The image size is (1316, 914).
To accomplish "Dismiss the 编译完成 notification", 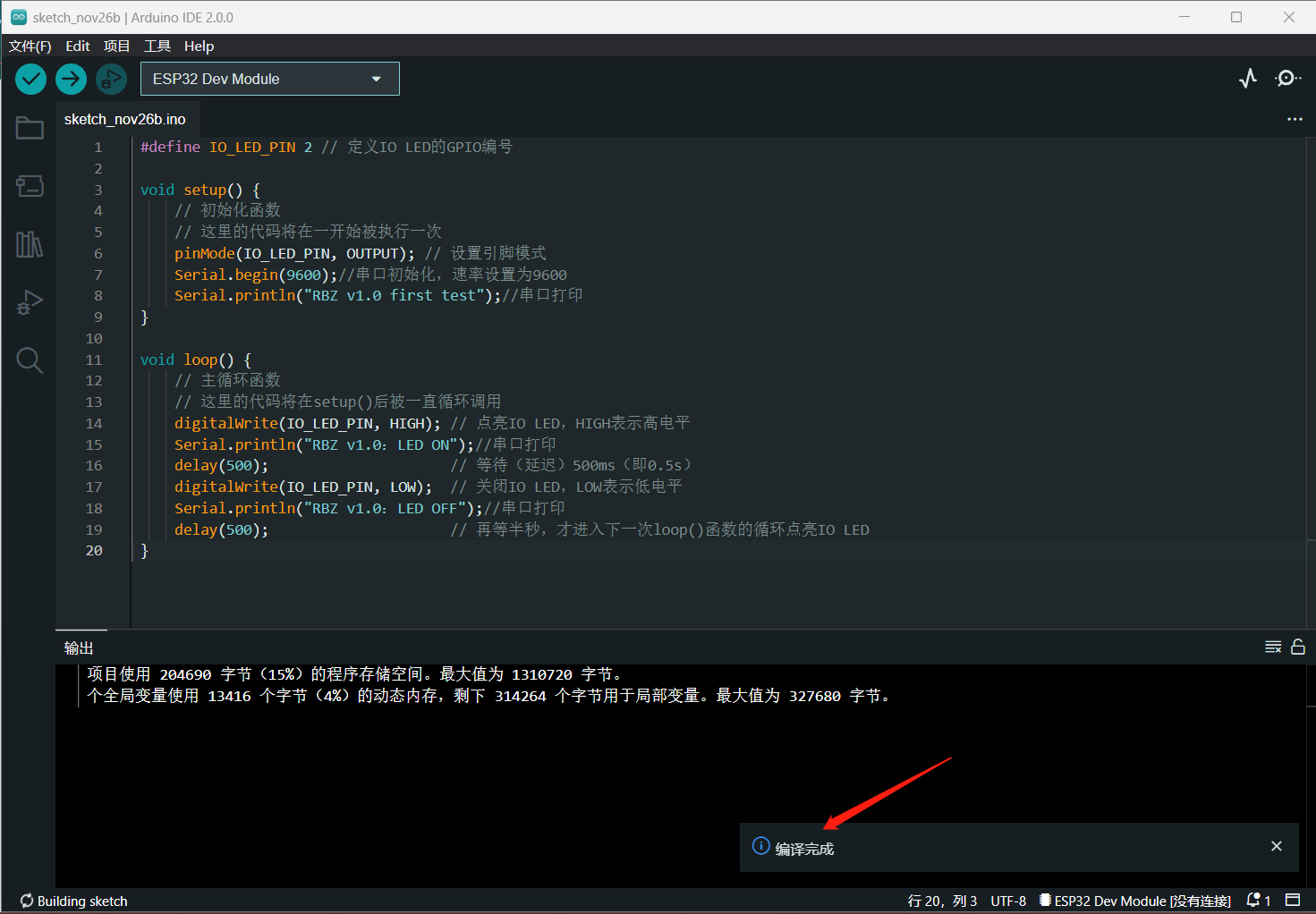I will 1277,846.
